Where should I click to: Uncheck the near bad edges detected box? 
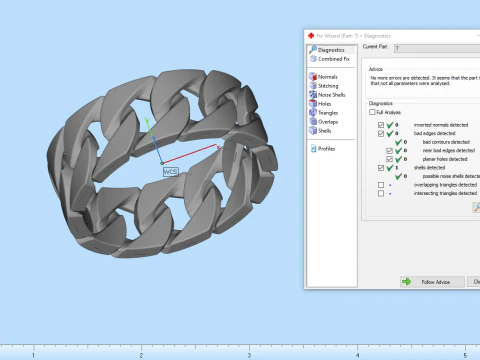tap(389, 151)
